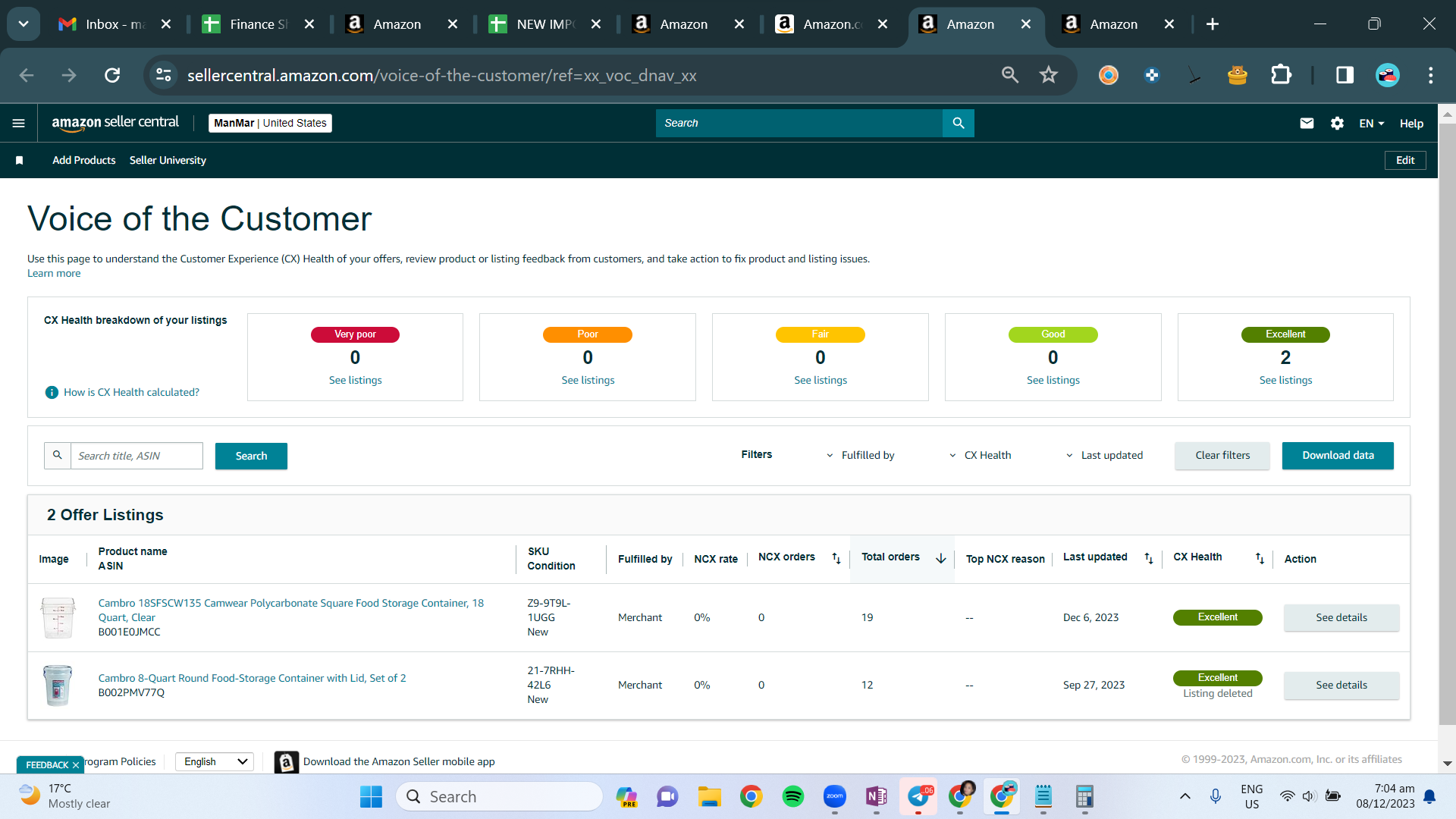Open the English footer language selector
The height and width of the screenshot is (819, 1456).
pos(215,761)
